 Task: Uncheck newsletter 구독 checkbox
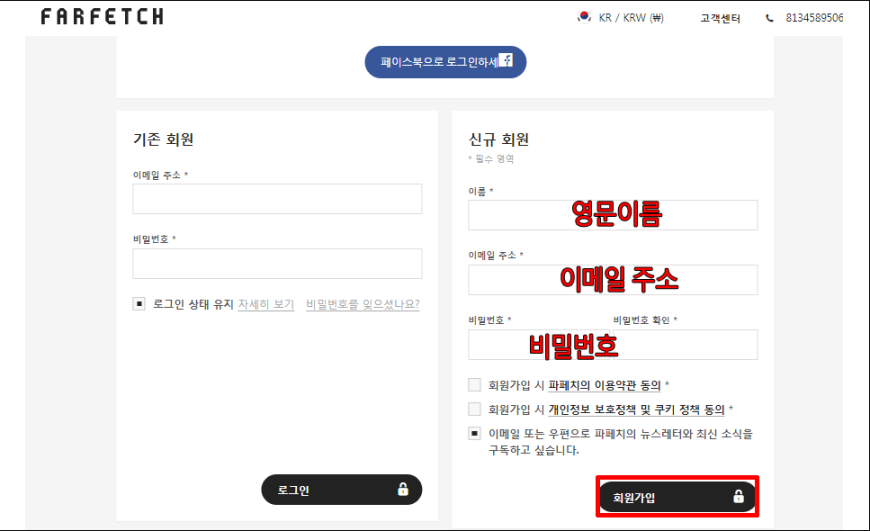(x=474, y=433)
